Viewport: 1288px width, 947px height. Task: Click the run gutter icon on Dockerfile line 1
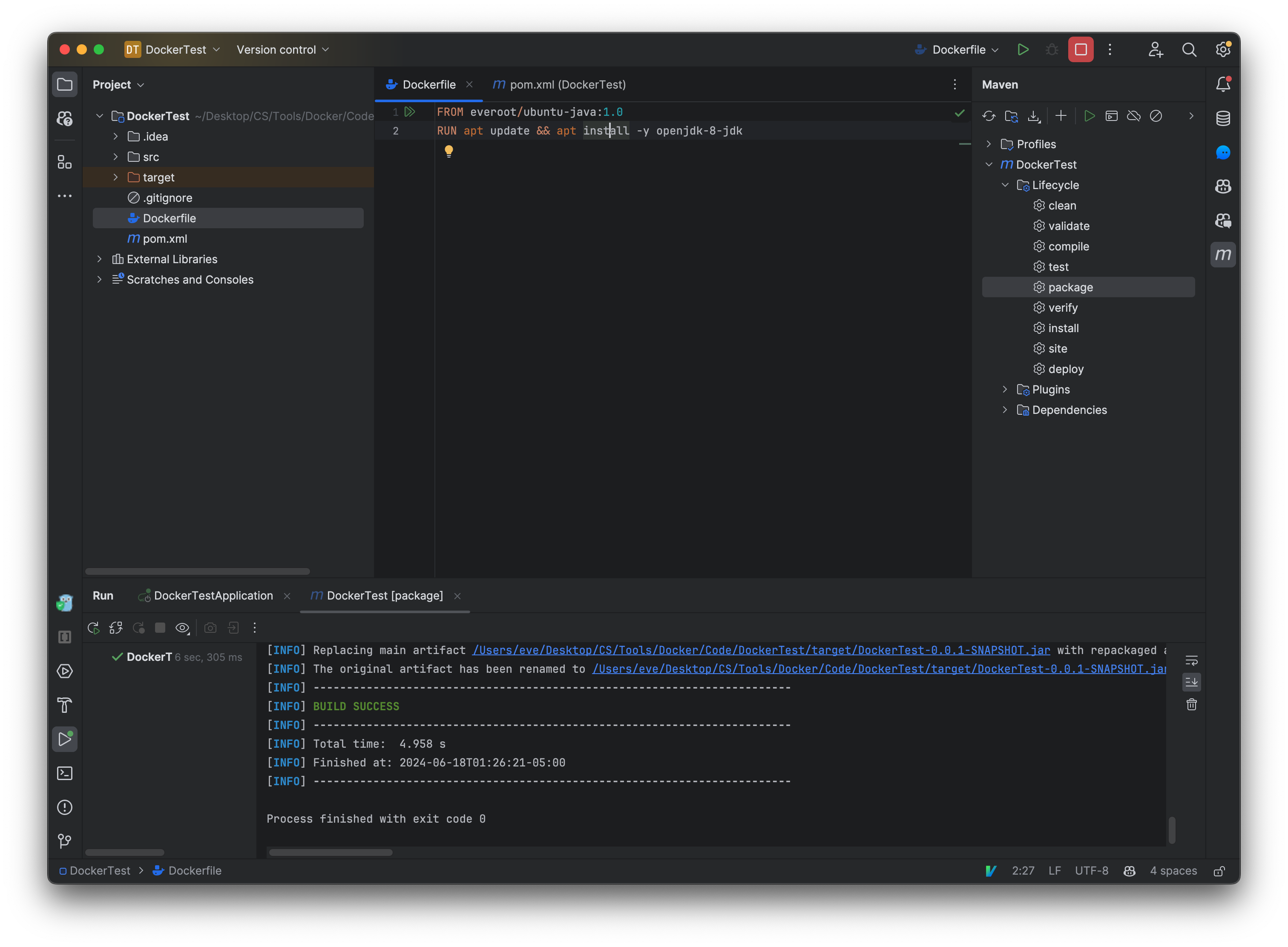(410, 112)
